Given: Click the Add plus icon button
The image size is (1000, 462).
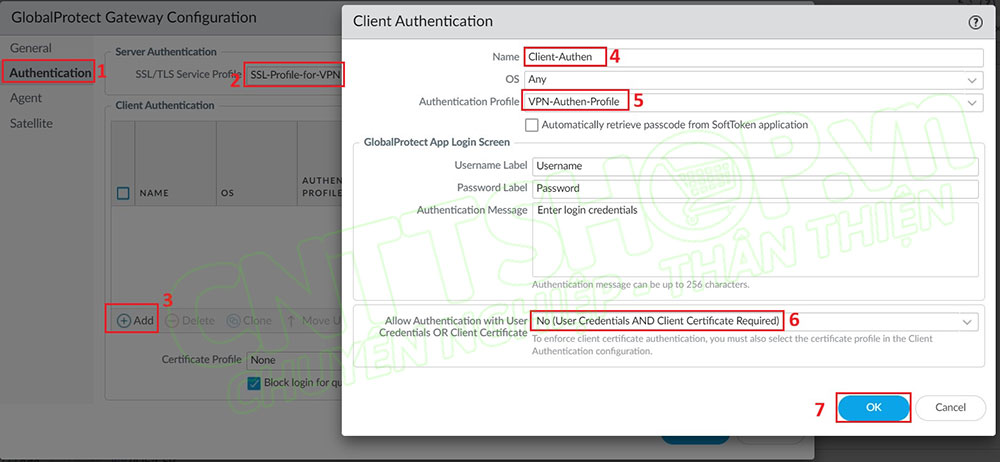Looking at the screenshot, I should pyautogui.click(x=136, y=320).
